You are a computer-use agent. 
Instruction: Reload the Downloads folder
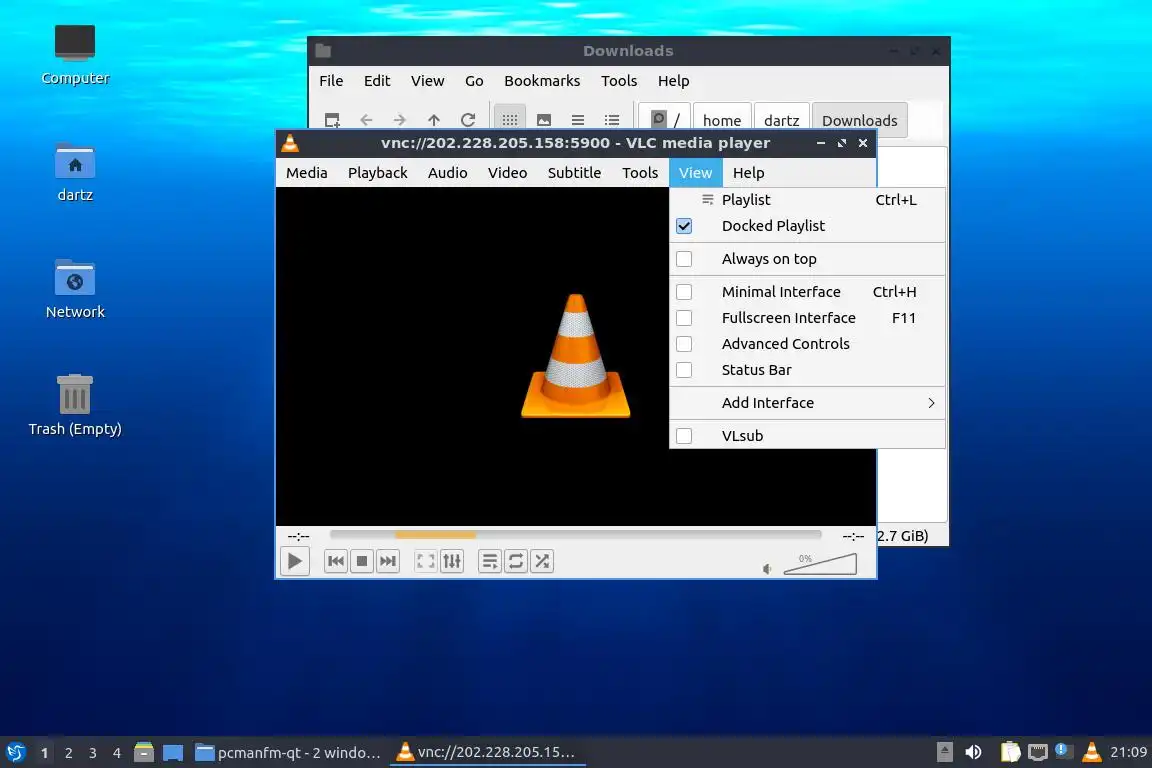click(x=468, y=120)
